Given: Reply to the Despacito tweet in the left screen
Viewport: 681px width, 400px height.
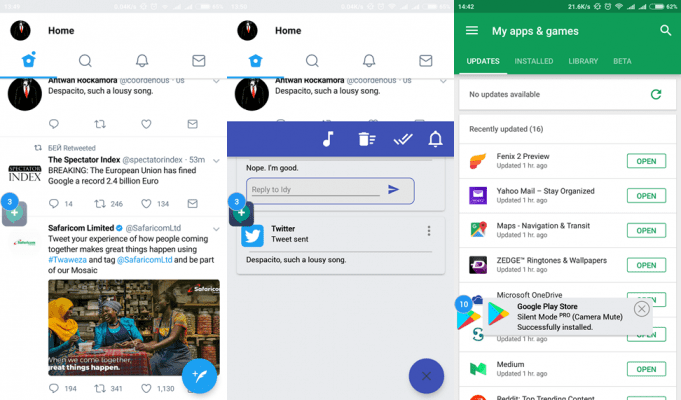Looking at the screenshot, I should (54, 124).
